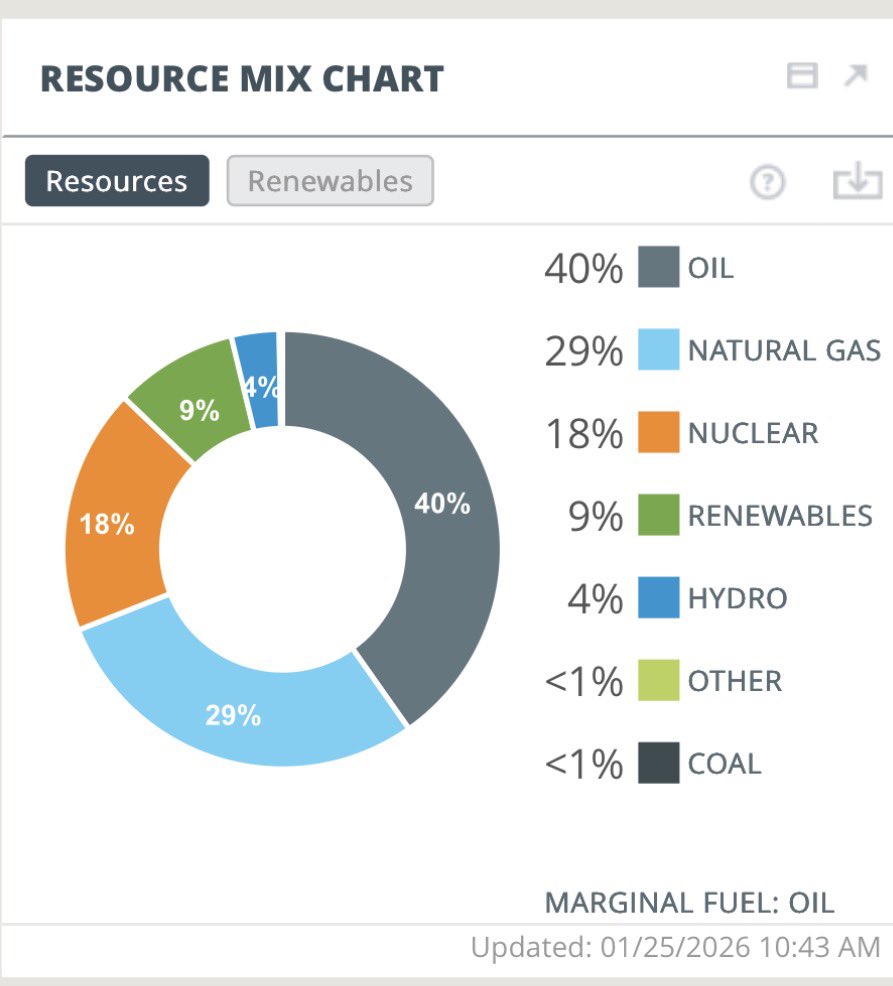Select the Resources tab

116,181
